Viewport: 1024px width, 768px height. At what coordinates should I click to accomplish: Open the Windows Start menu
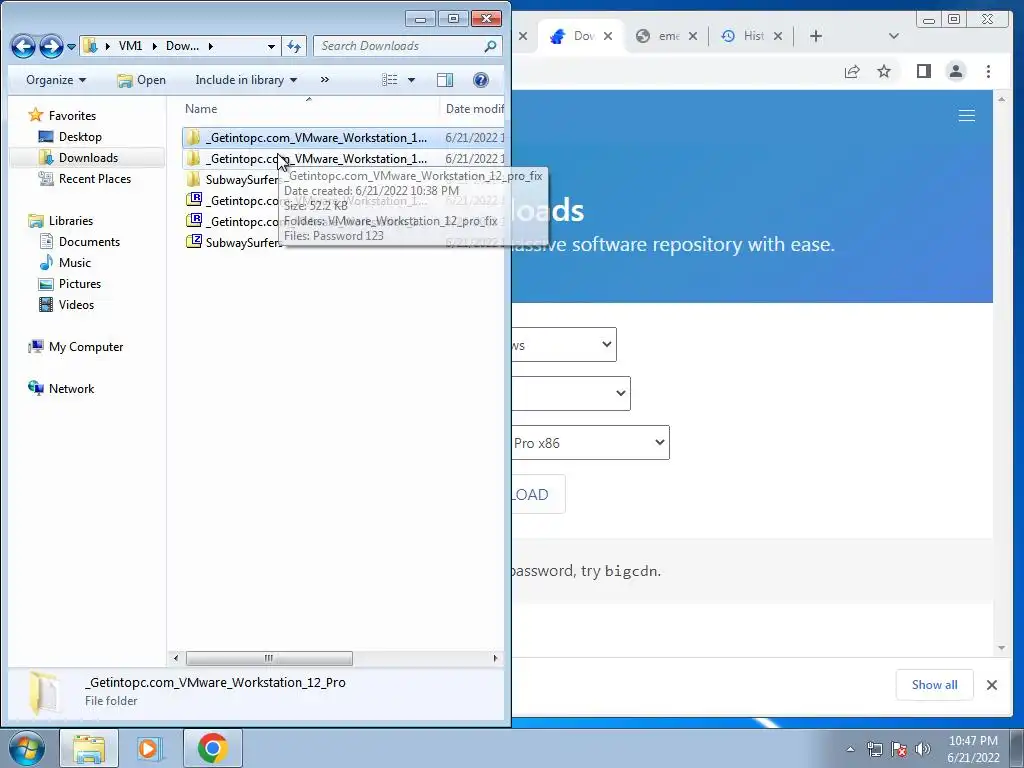tap(27, 748)
